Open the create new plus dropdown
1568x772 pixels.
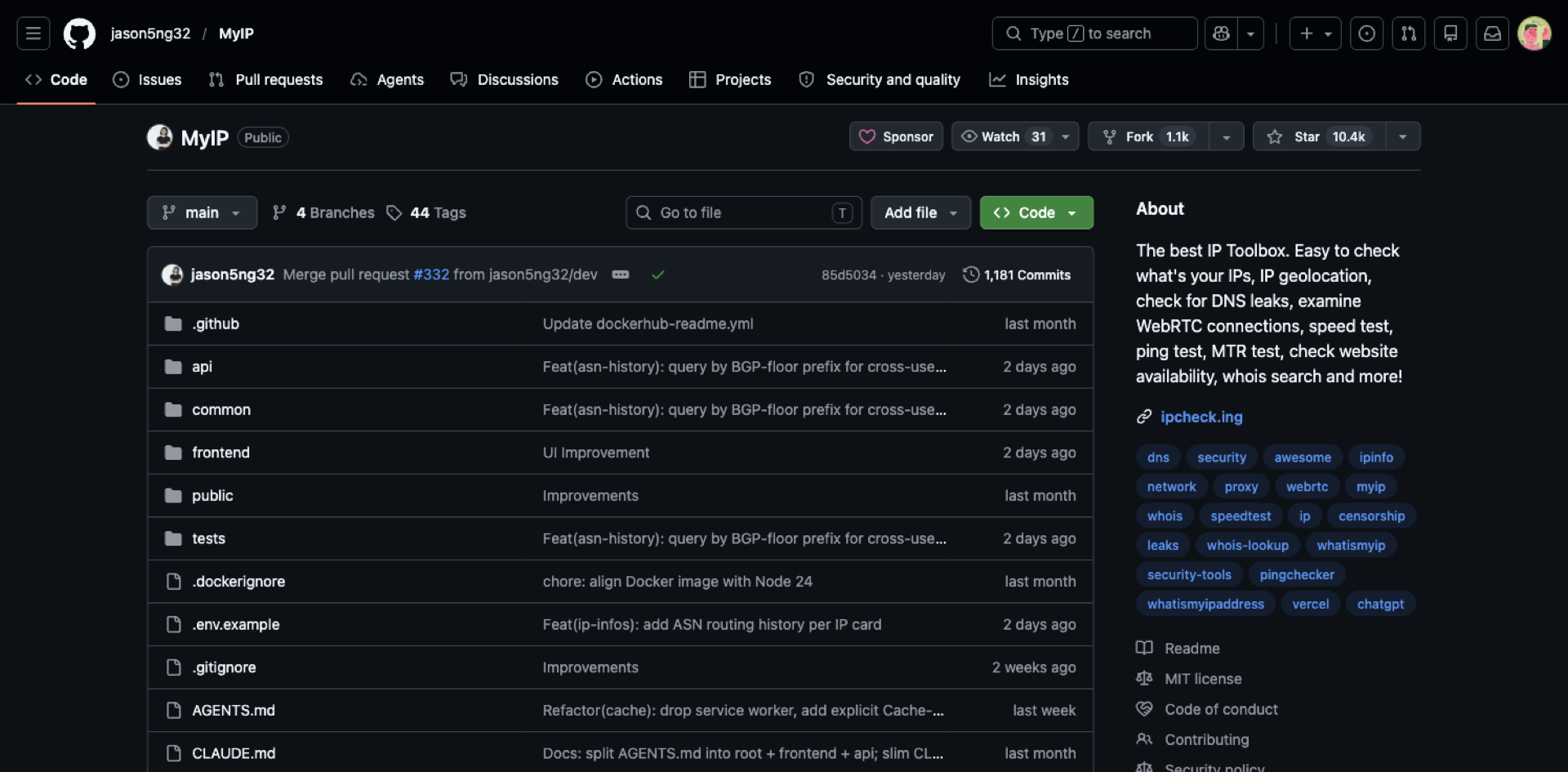click(x=1315, y=33)
